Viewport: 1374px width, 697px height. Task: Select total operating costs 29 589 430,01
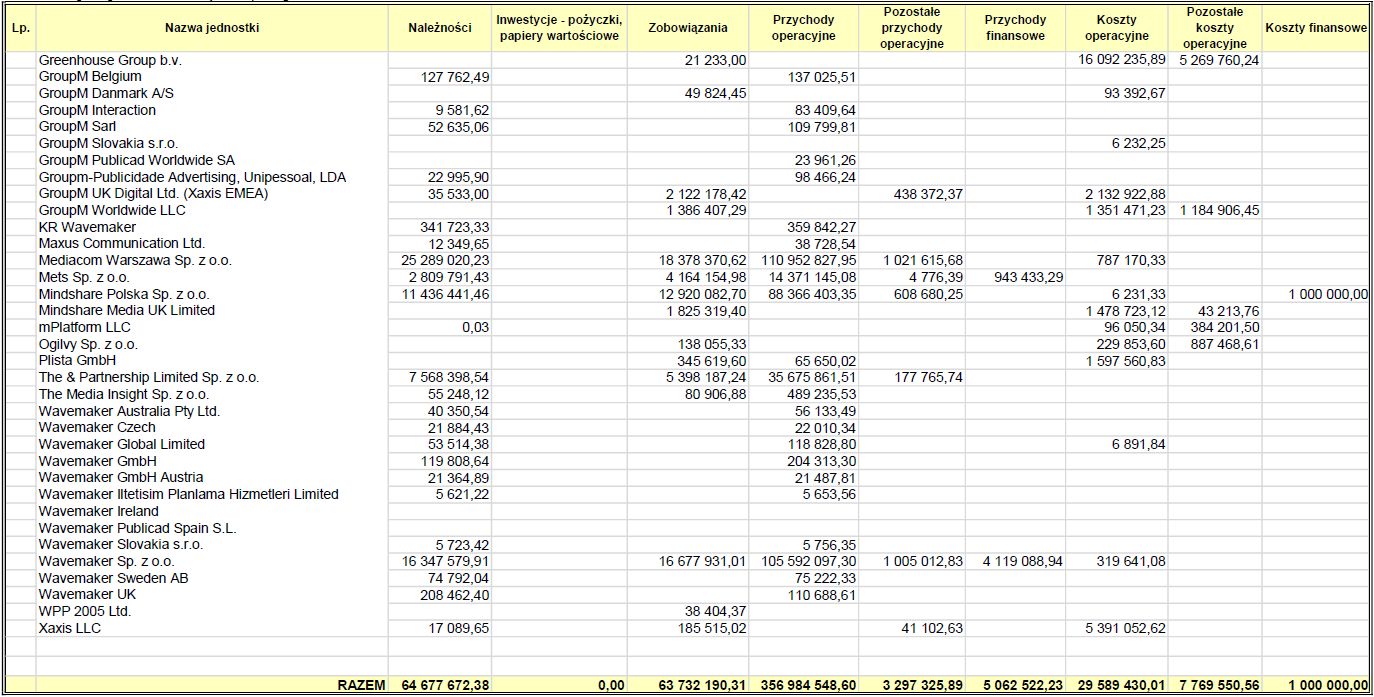click(x=1120, y=685)
